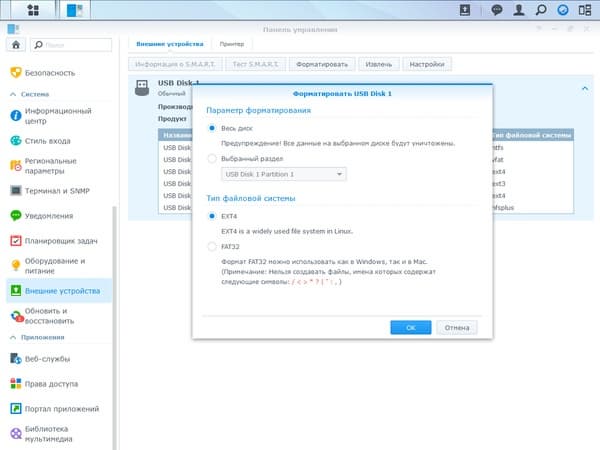
Task: Open Информационный центр info icon
Action: (x=16, y=116)
